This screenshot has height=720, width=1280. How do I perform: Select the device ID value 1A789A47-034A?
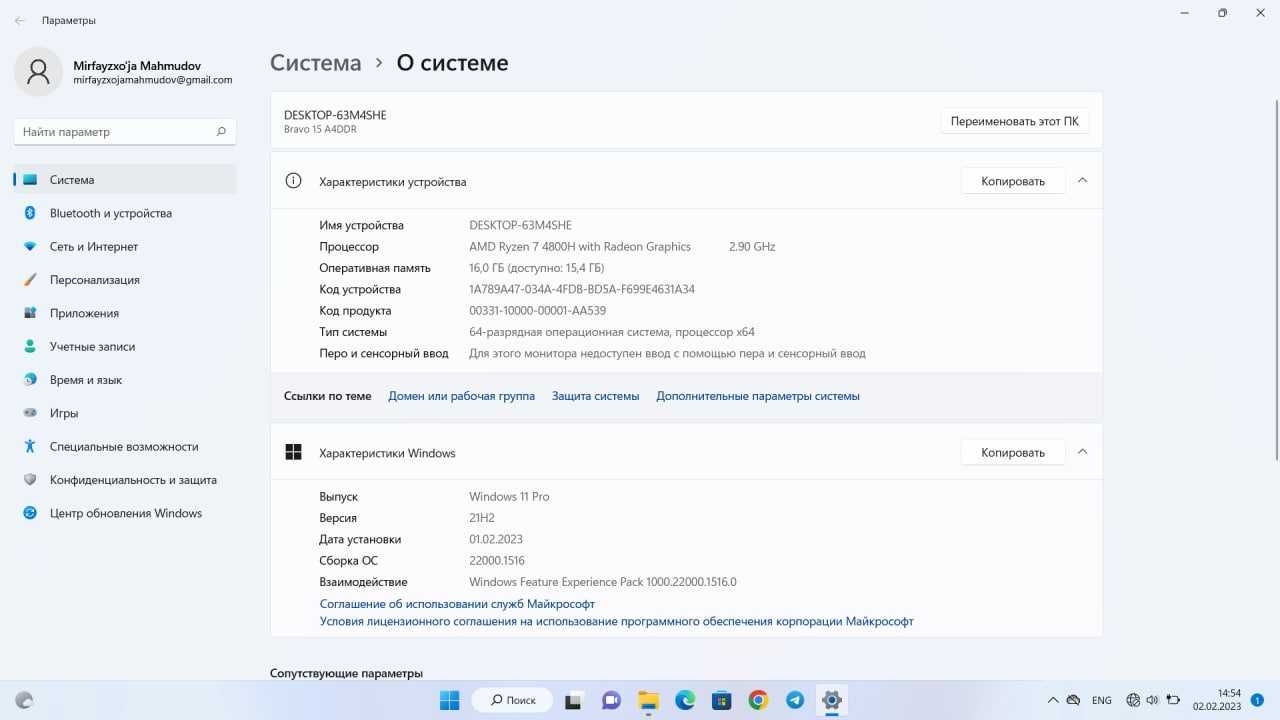pos(582,289)
